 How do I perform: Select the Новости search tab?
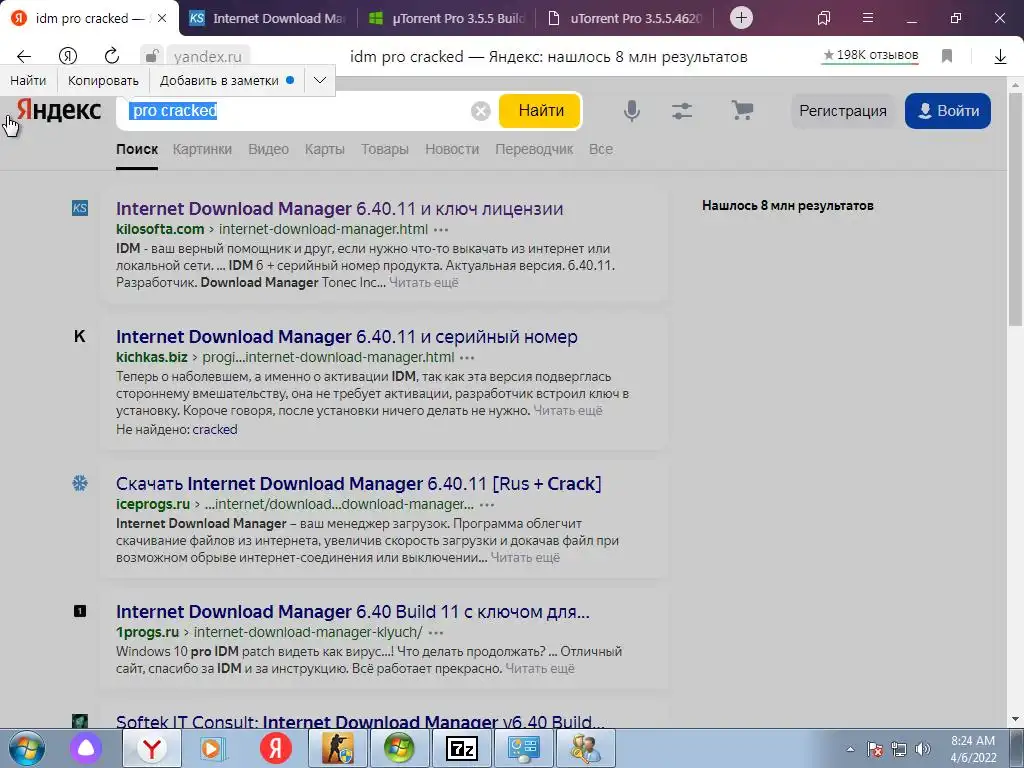pyautogui.click(x=452, y=149)
